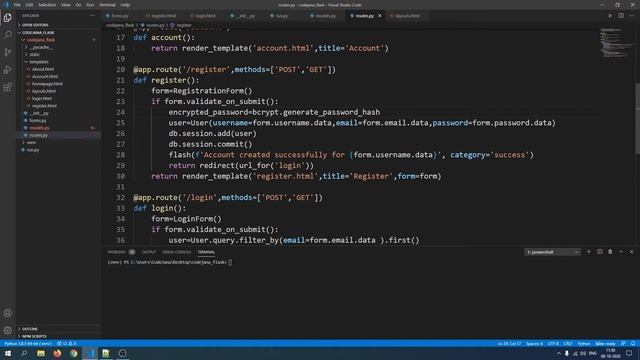
Task: Open About.html in the explorer
Action: click(x=43, y=69)
